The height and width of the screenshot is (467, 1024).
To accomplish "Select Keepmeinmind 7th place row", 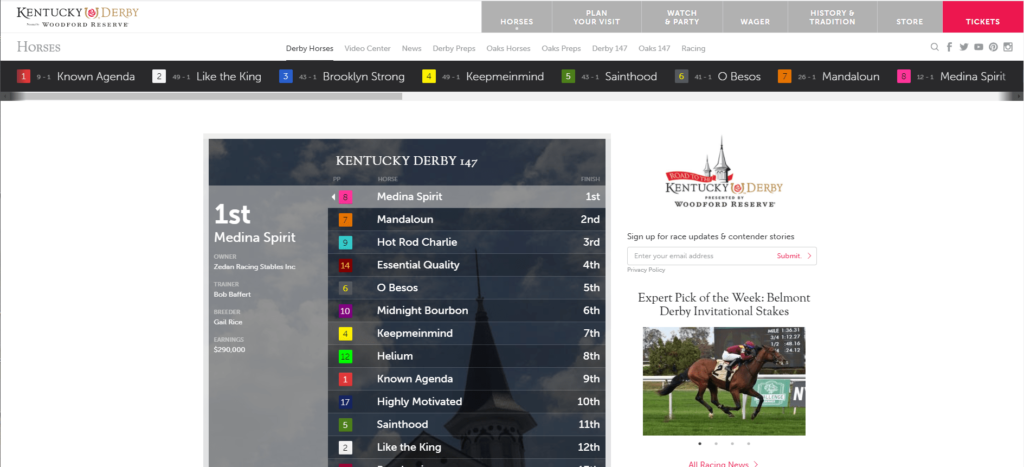I will point(466,334).
